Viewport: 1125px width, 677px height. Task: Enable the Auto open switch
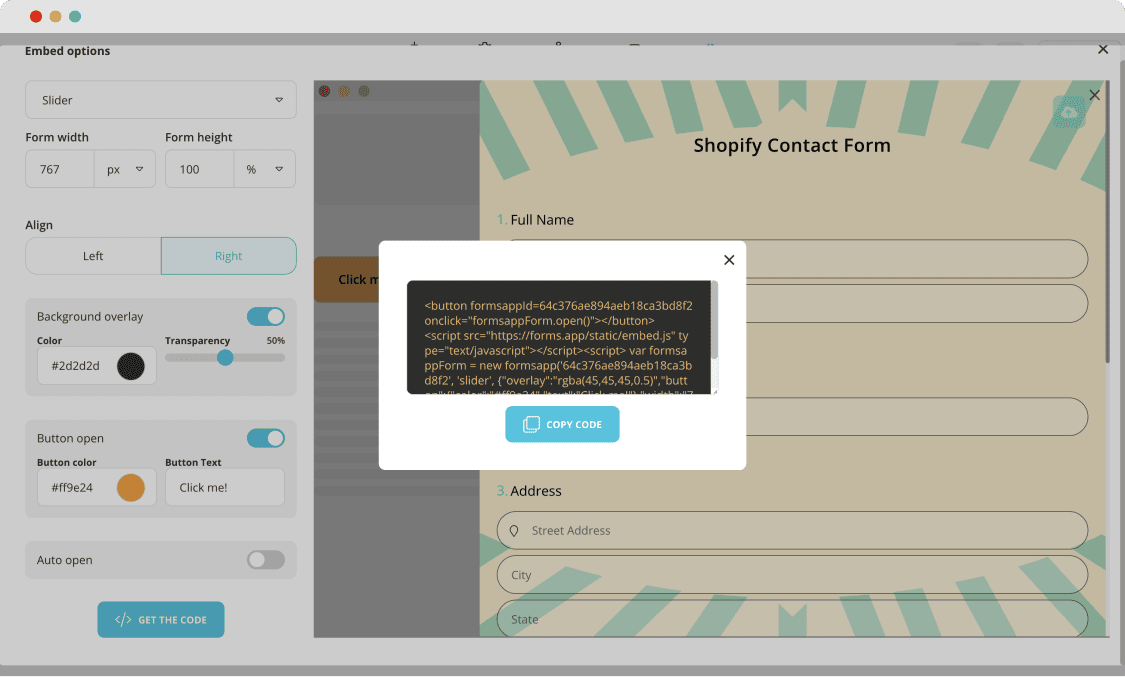265,560
